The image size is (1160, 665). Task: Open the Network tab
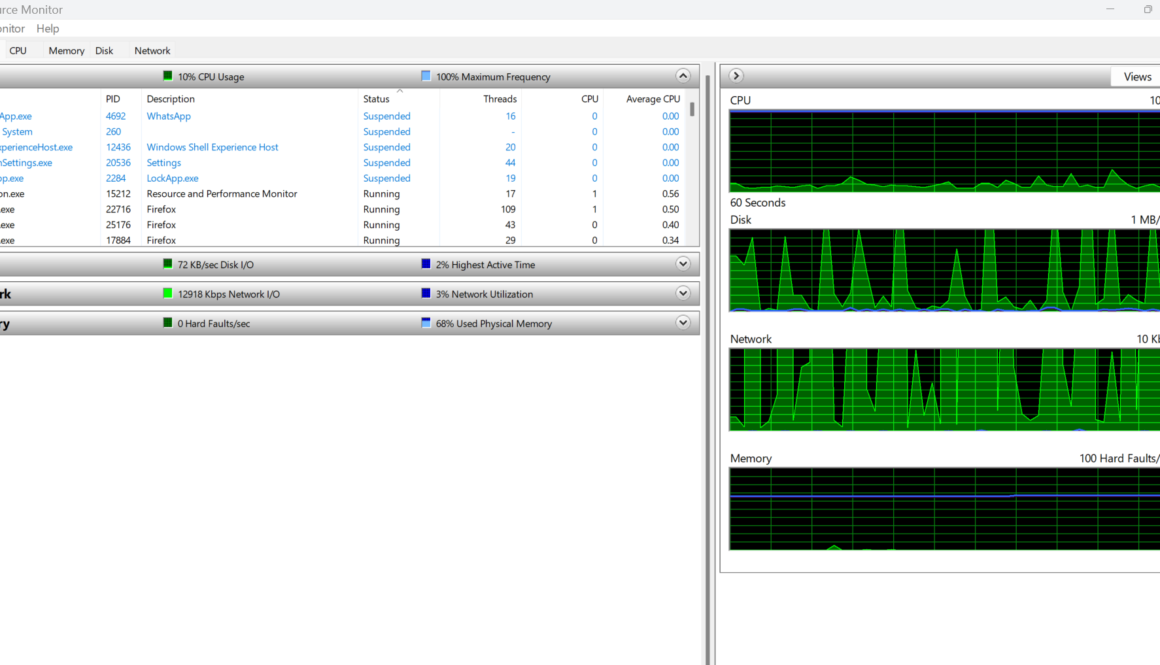click(152, 51)
